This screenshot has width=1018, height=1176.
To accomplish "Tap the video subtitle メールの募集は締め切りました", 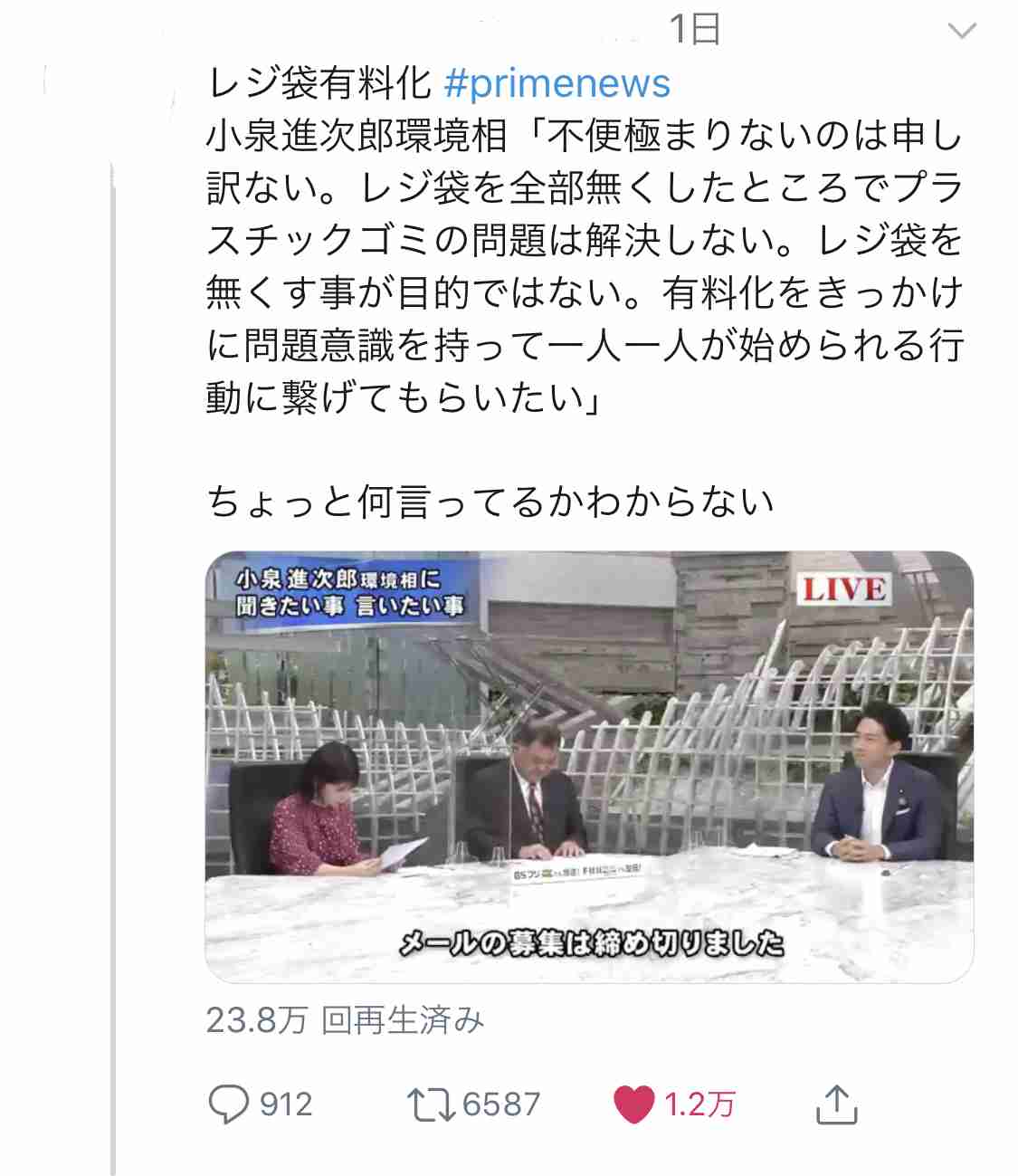I will [592, 942].
